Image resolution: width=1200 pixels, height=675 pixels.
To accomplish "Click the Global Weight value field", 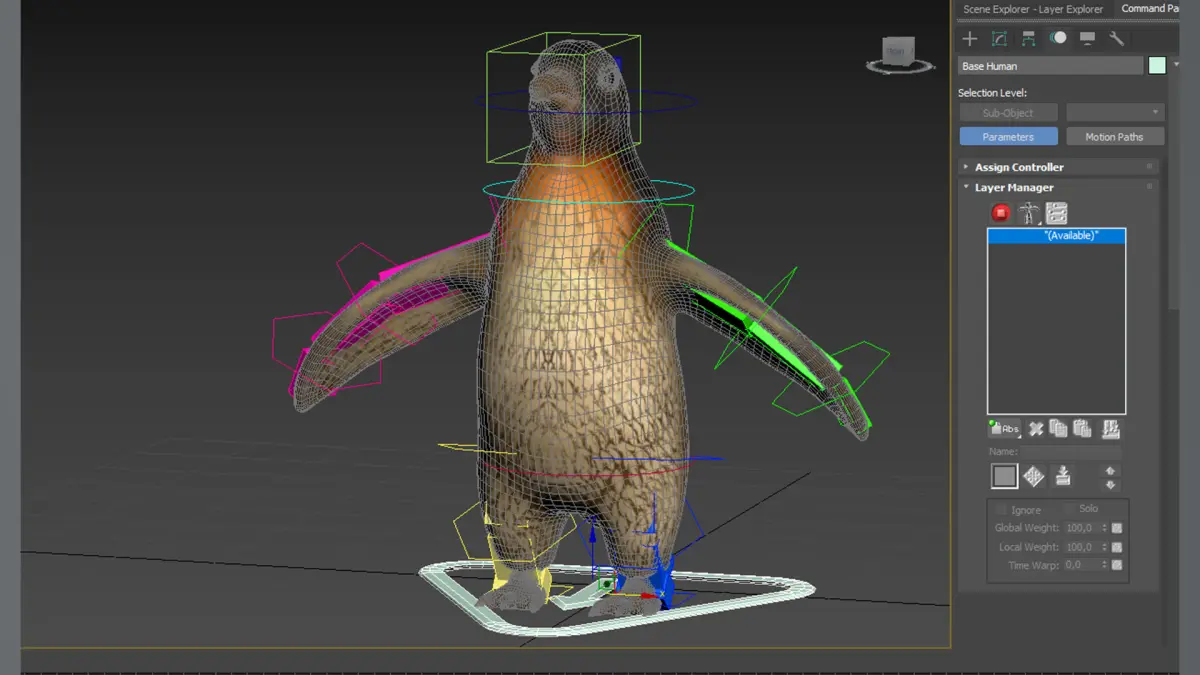I will [1081, 528].
